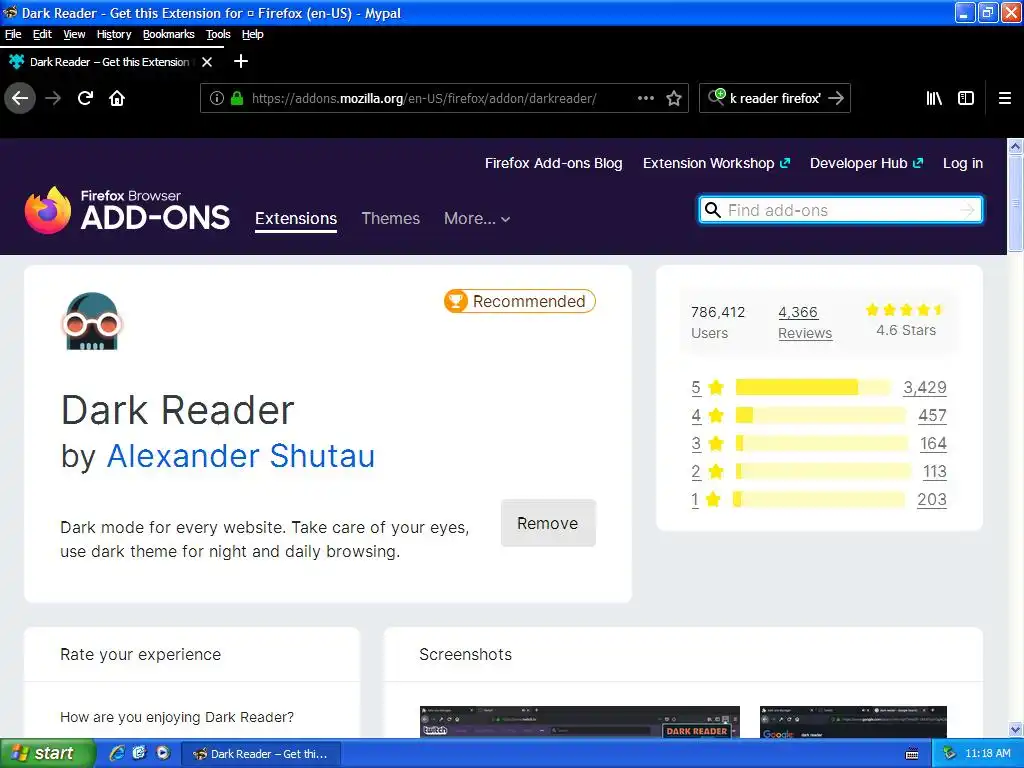
Task: Submit the search bar query arrow
Action: (835, 99)
